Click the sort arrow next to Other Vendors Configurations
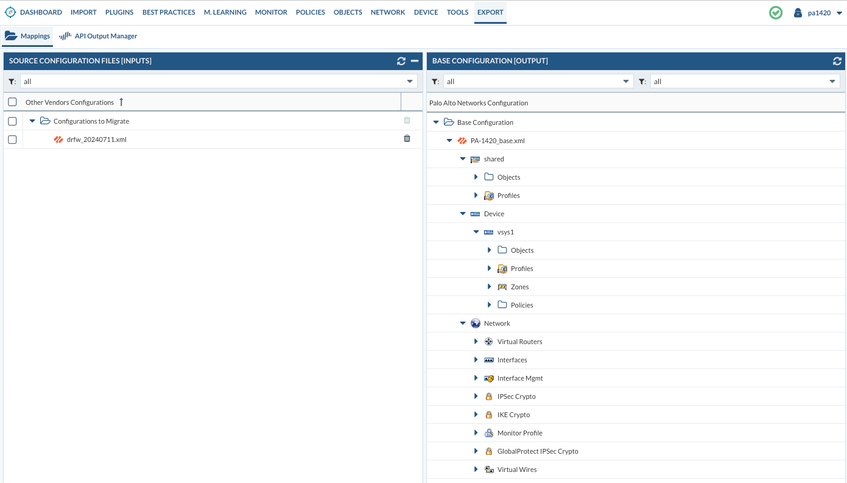 [121, 102]
